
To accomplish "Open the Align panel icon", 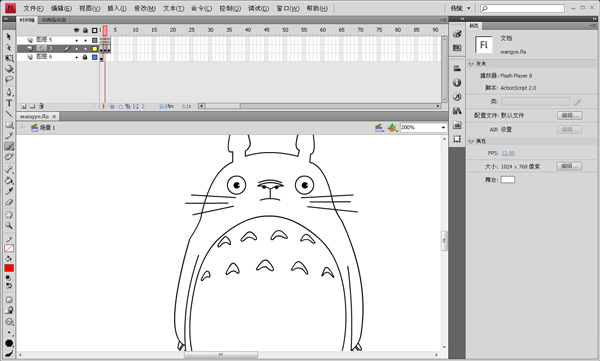I will pyautogui.click(x=457, y=69).
